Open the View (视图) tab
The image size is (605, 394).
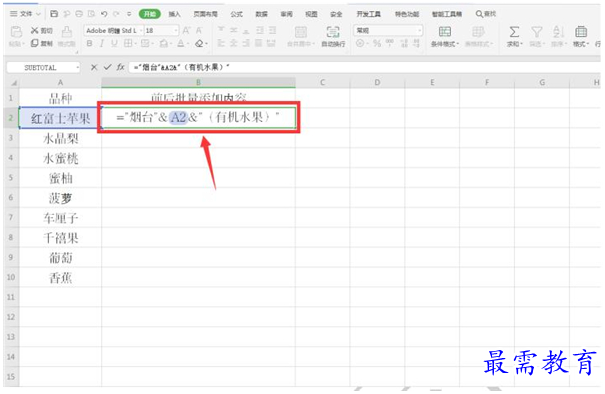pyautogui.click(x=311, y=14)
